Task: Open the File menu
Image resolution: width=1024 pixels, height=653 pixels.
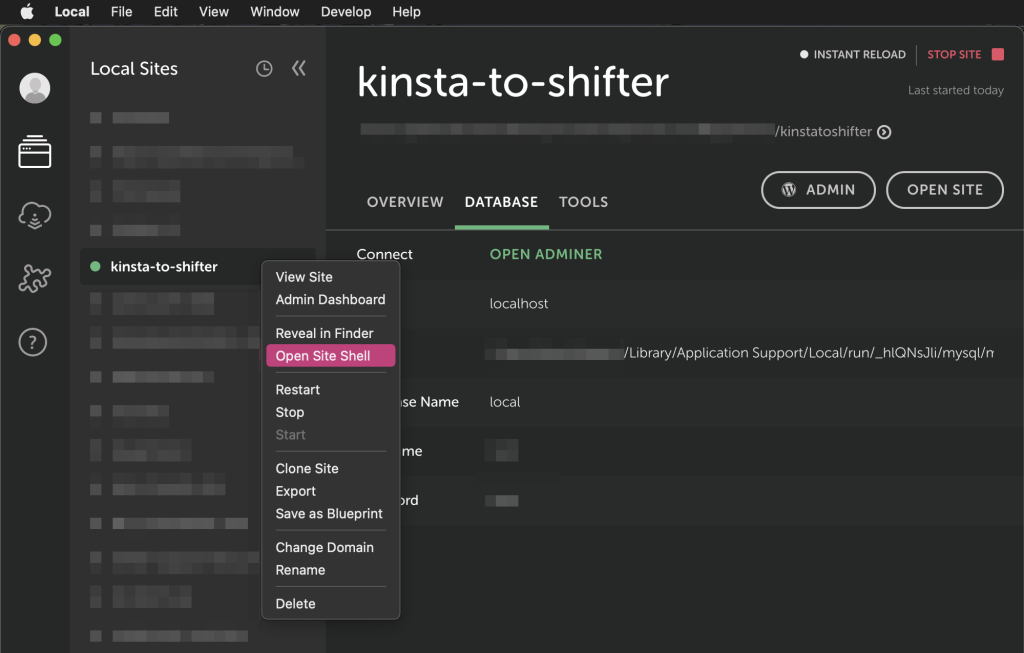Action: [121, 12]
